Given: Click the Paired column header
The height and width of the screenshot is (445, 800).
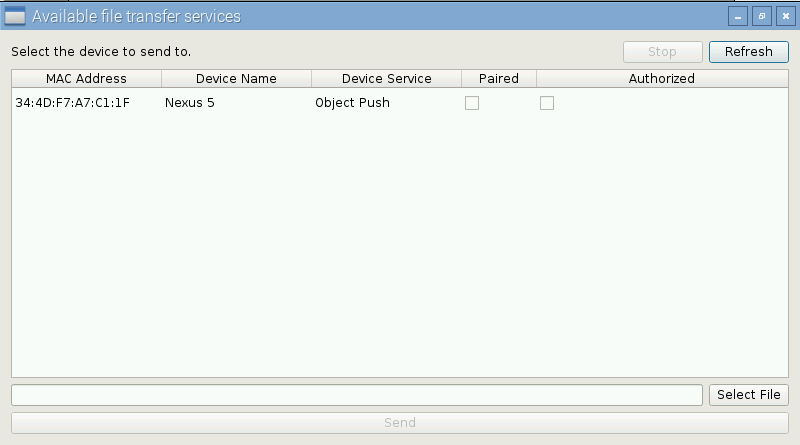Looking at the screenshot, I should pyautogui.click(x=498, y=78).
